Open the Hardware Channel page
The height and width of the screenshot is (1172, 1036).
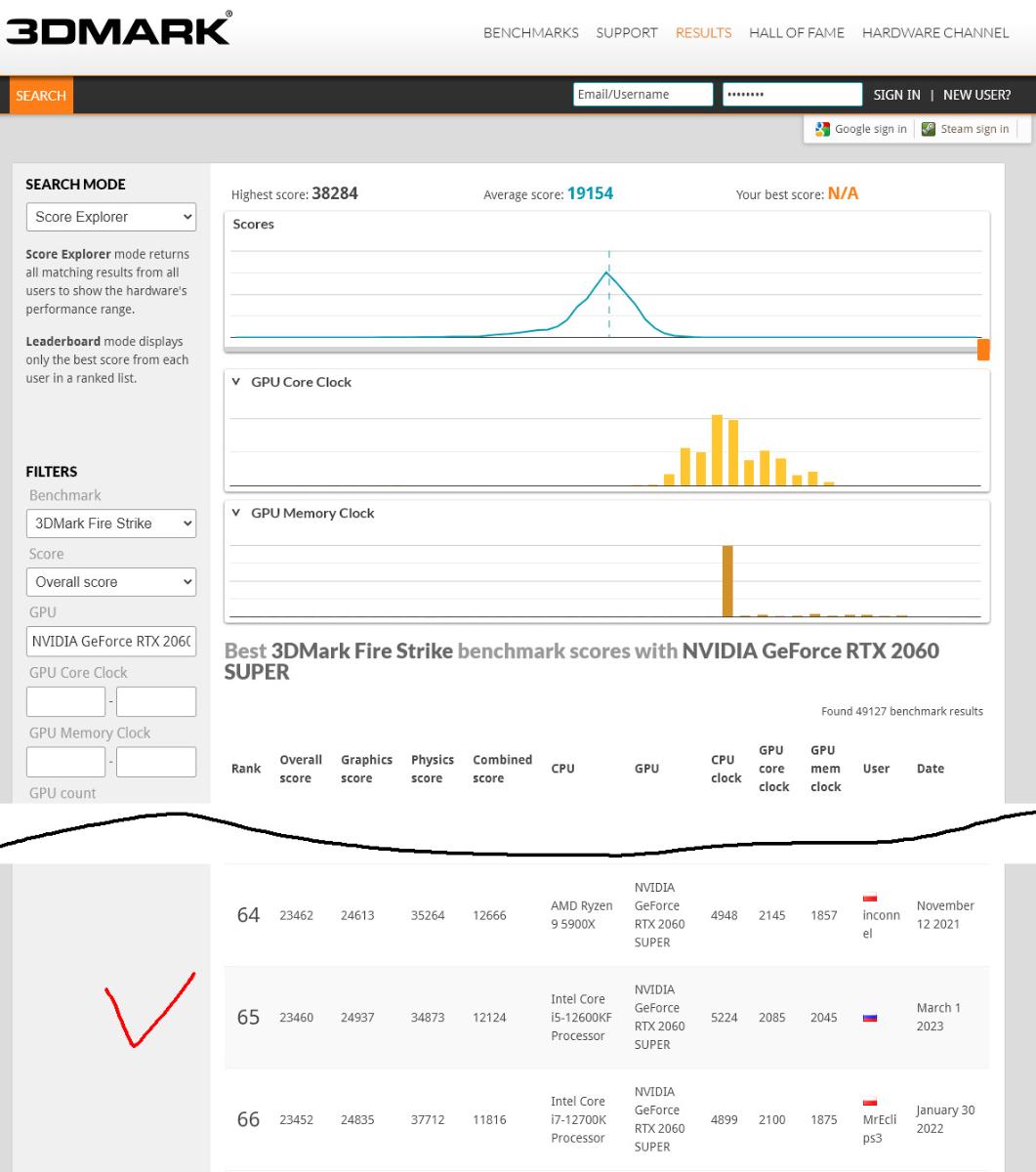point(935,32)
